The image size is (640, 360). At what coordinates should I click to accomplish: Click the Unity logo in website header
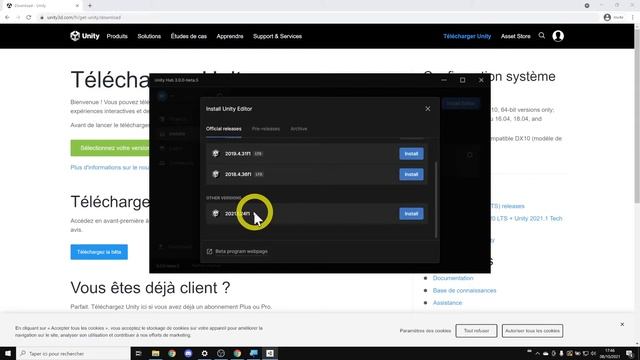84,36
